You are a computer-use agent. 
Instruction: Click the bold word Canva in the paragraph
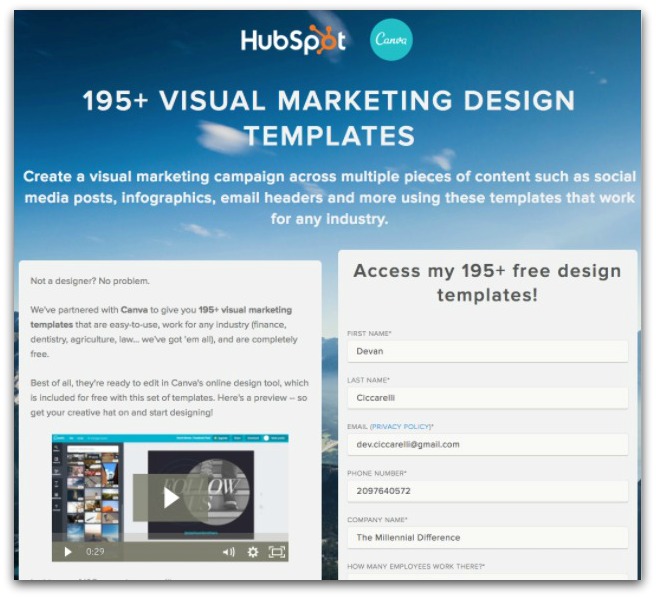tap(134, 310)
